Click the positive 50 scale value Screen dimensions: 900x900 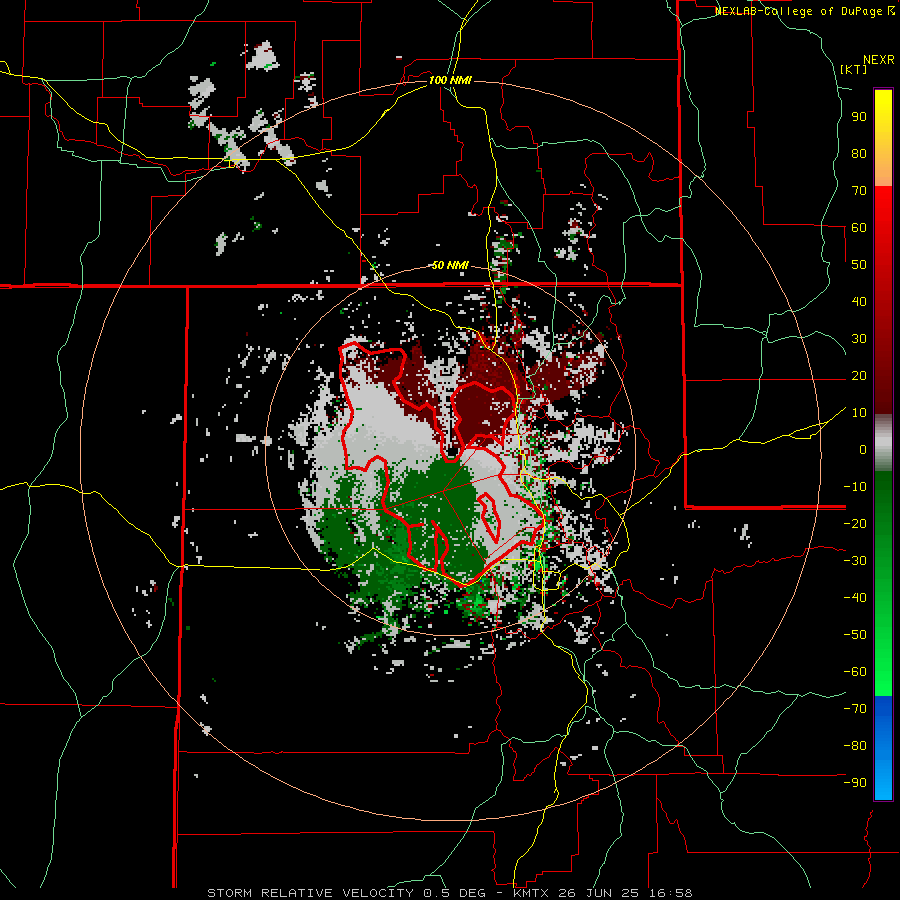(859, 265)
